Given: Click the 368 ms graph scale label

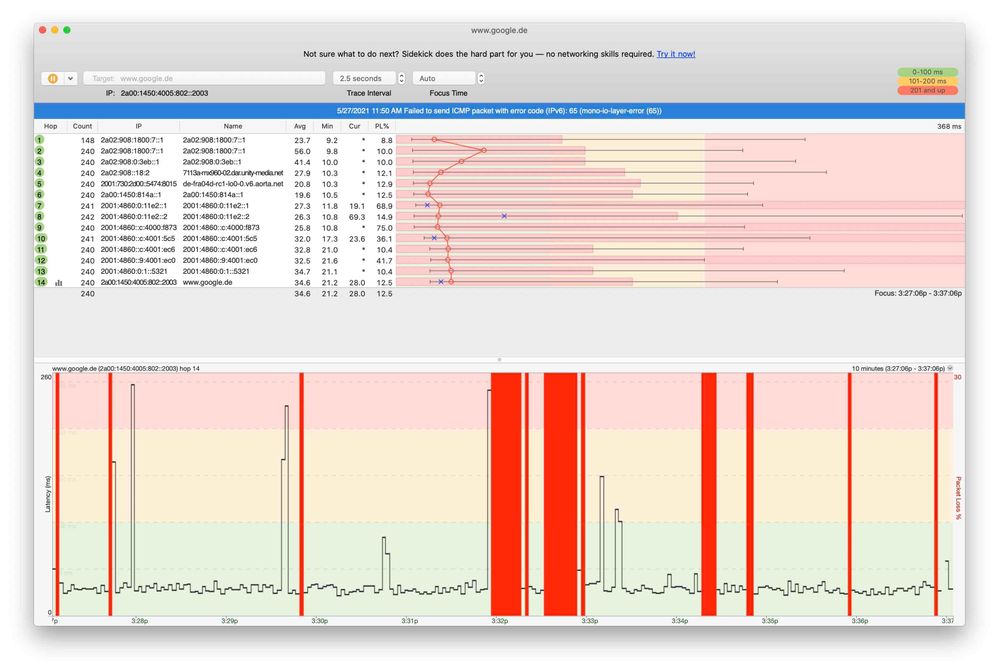Looking at the screenshot, I should (x=949, y=126).
